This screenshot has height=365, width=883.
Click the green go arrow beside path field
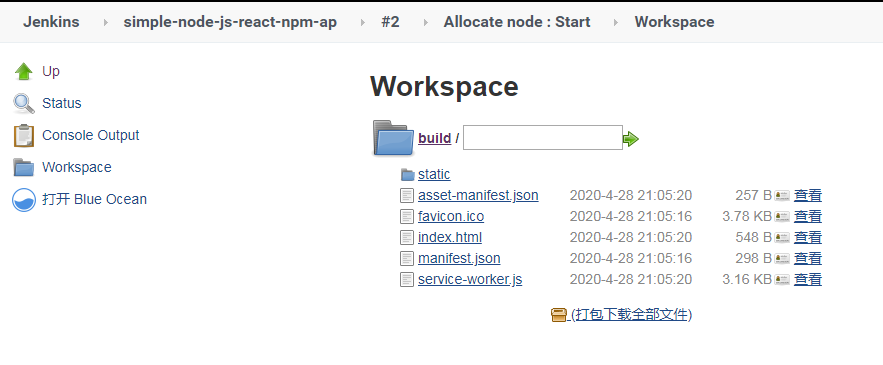tap(631, 139)
